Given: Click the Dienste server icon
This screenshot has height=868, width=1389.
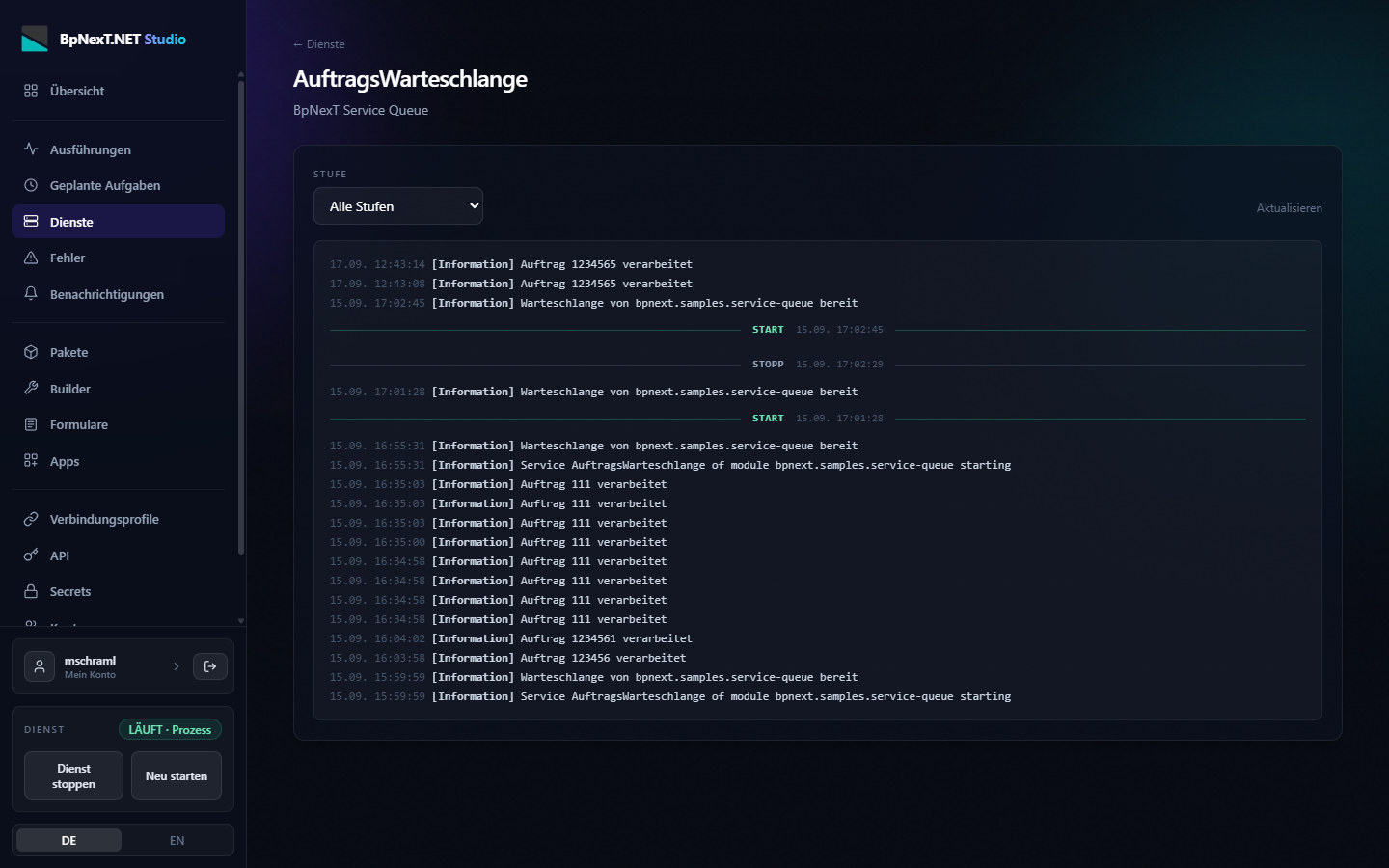Looking at the screenshot, I should point(31,222).
